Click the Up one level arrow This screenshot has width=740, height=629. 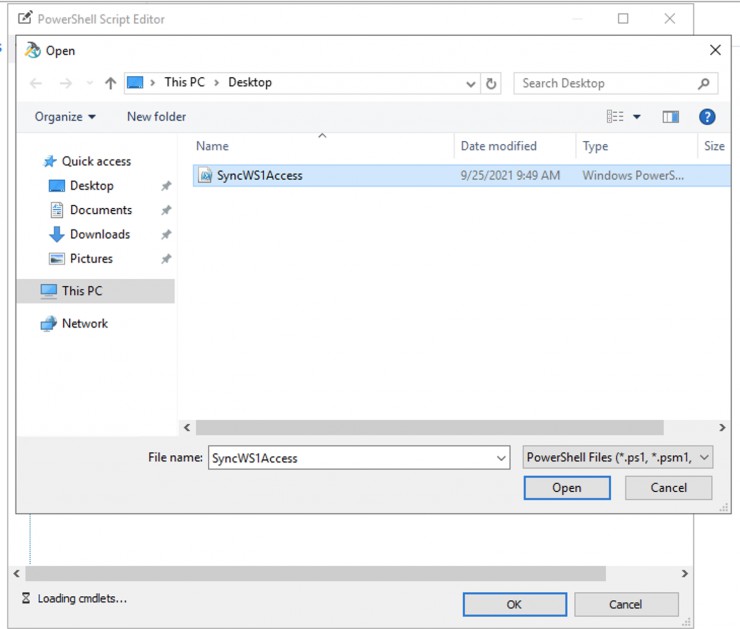pos(110,84)
